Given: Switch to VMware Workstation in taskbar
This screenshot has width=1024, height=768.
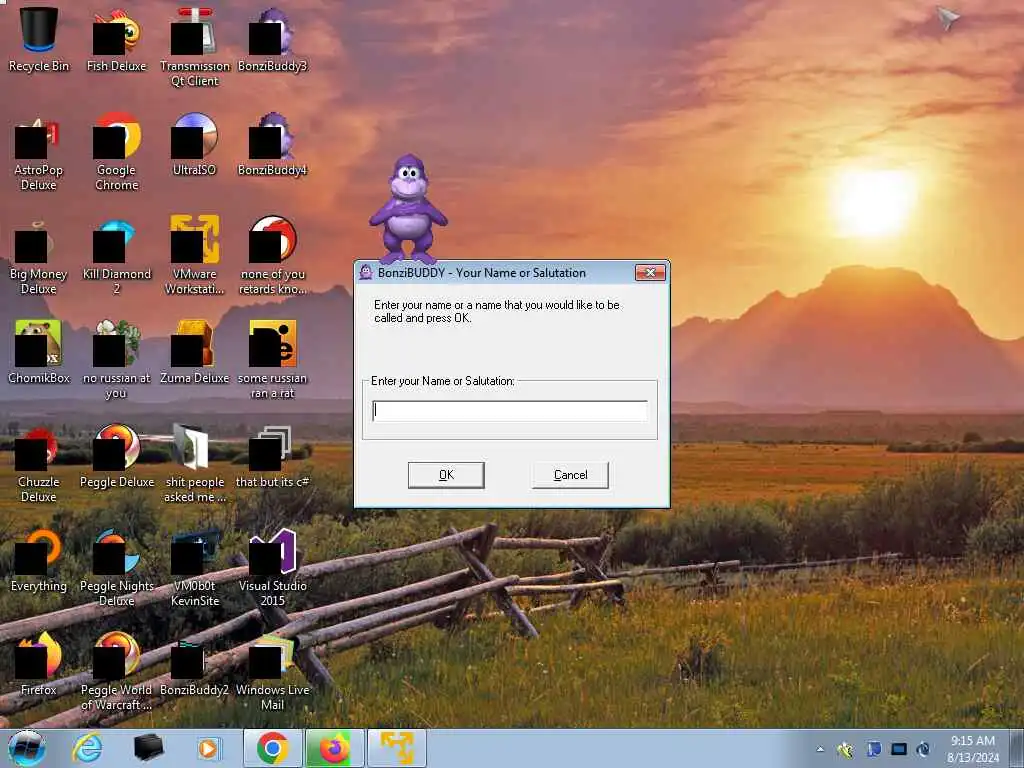Looking at the screenshot, I should pyautogui.click(x=397, y=748).
